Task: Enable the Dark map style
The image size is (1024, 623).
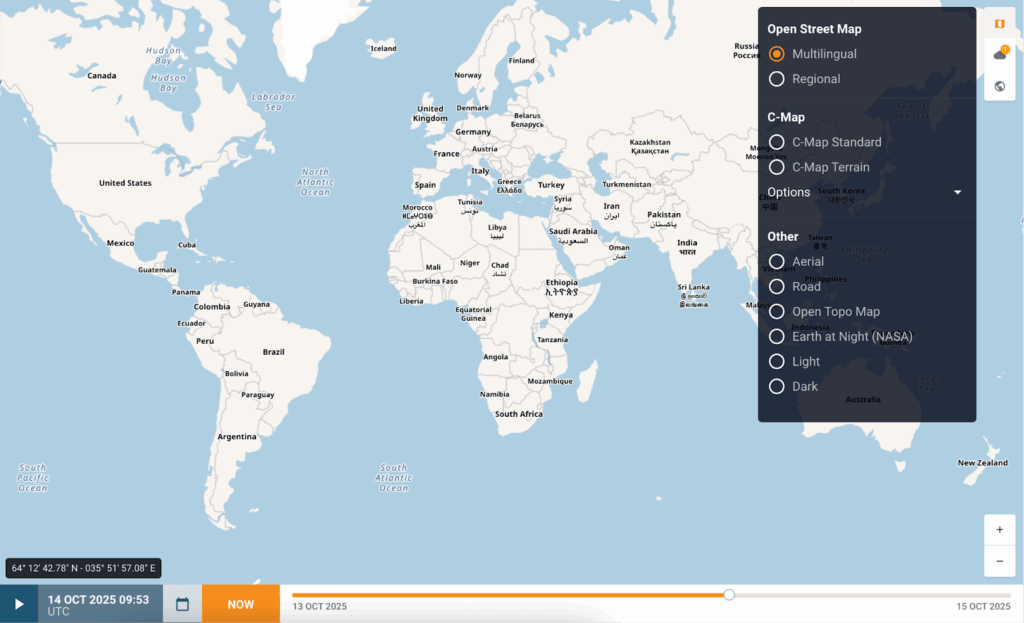Action: click(x=777, y=386)
